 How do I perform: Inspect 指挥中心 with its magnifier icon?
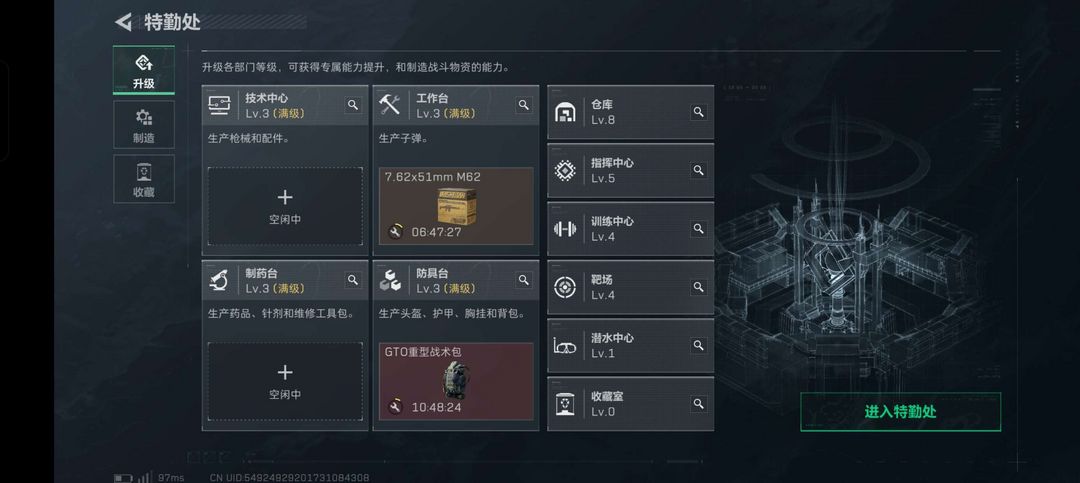tap(698, 170)
